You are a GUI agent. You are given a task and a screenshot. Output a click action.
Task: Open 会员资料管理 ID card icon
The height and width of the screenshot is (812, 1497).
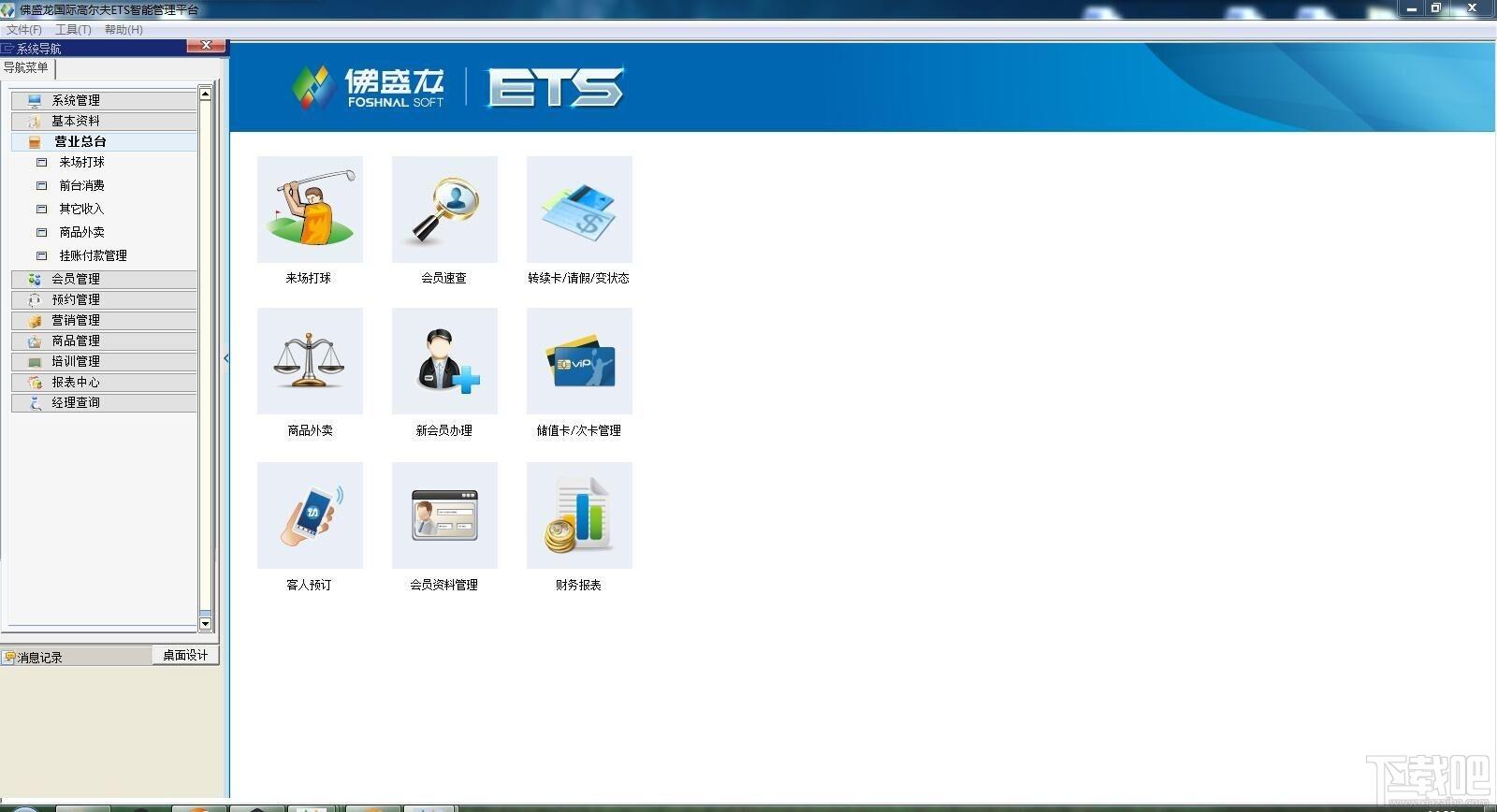444,515
